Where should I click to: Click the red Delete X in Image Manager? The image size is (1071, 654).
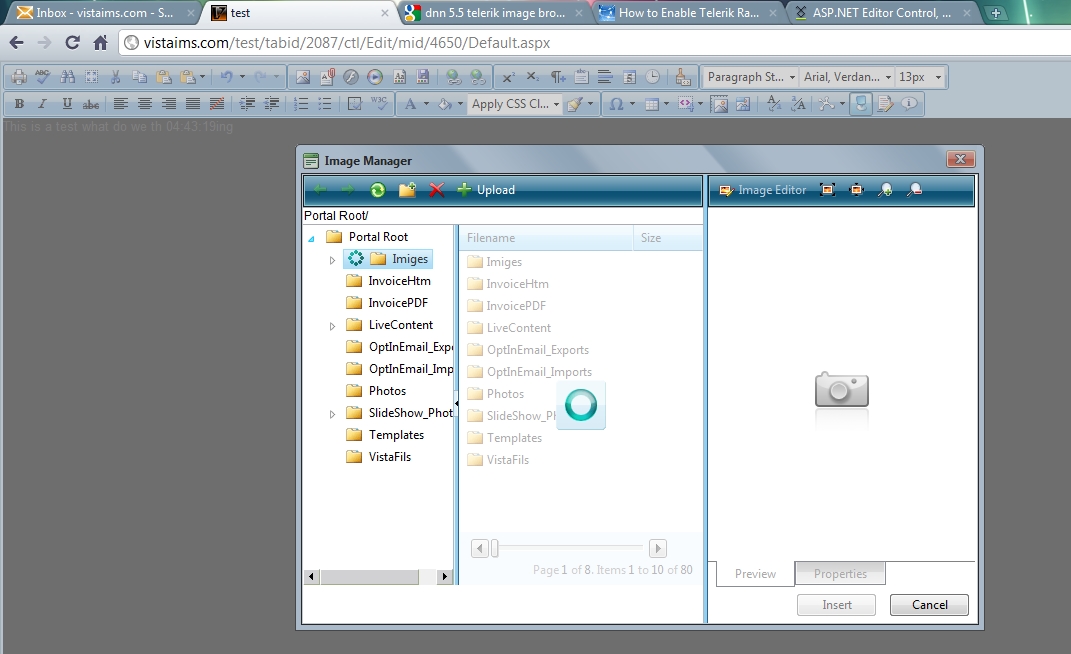[436, 190]
